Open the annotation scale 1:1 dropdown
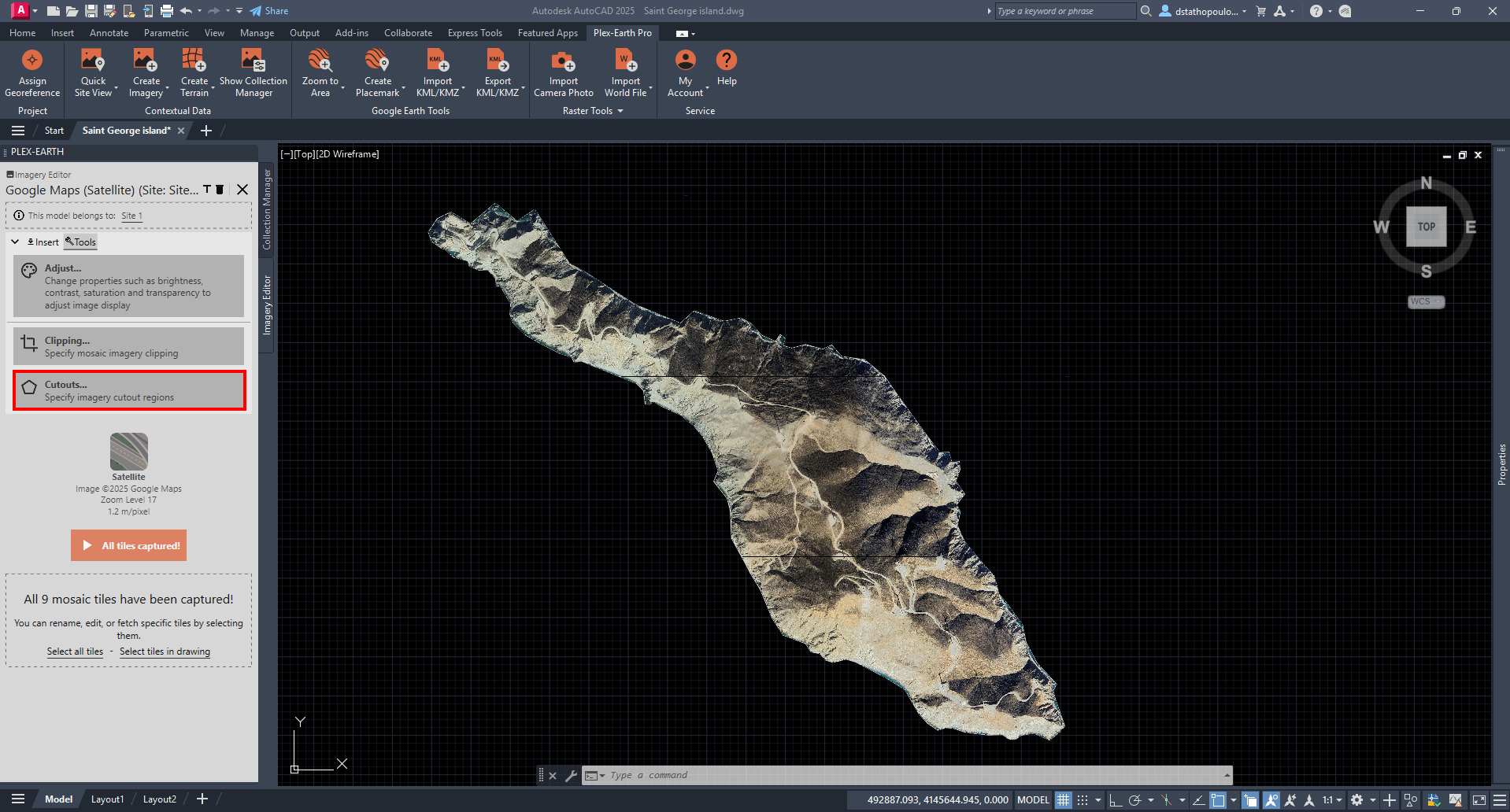Screen dimensions: 1510x812 click(x=1332, y=800)
